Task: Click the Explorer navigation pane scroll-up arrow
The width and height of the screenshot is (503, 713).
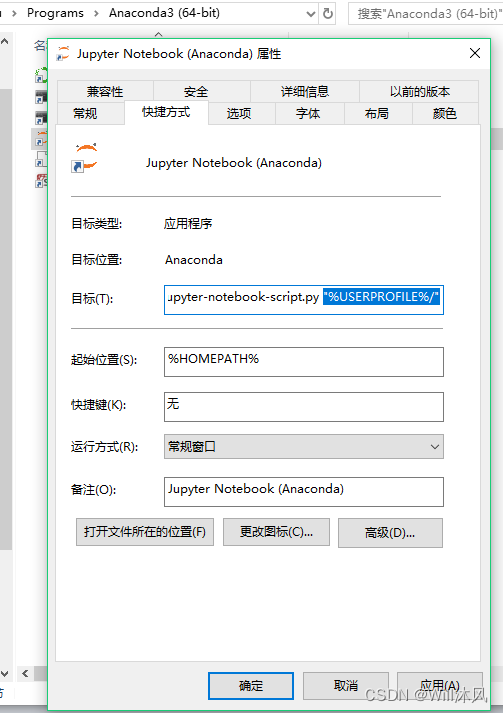Action: 5,42
